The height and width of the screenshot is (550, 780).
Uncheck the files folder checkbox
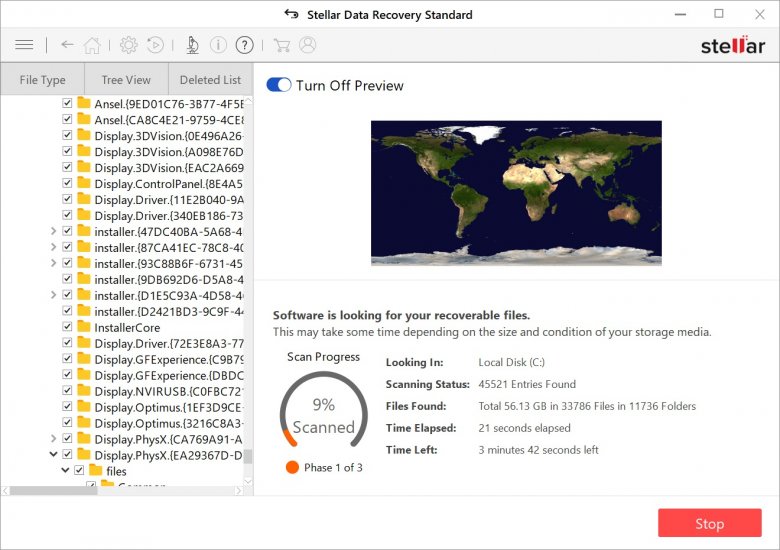tap(79, 470)
